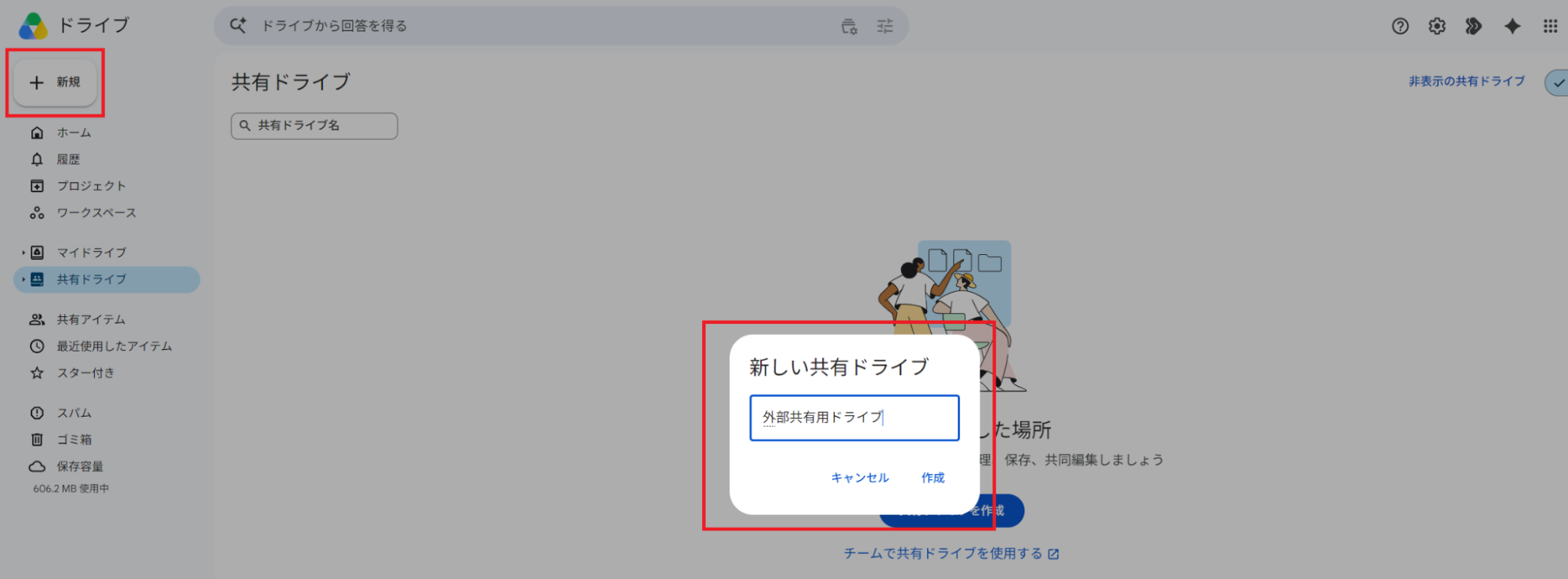Click the 606.2 MB 使用中 text
This screenshot has height=579, width=1568.
tap(71, 488)
